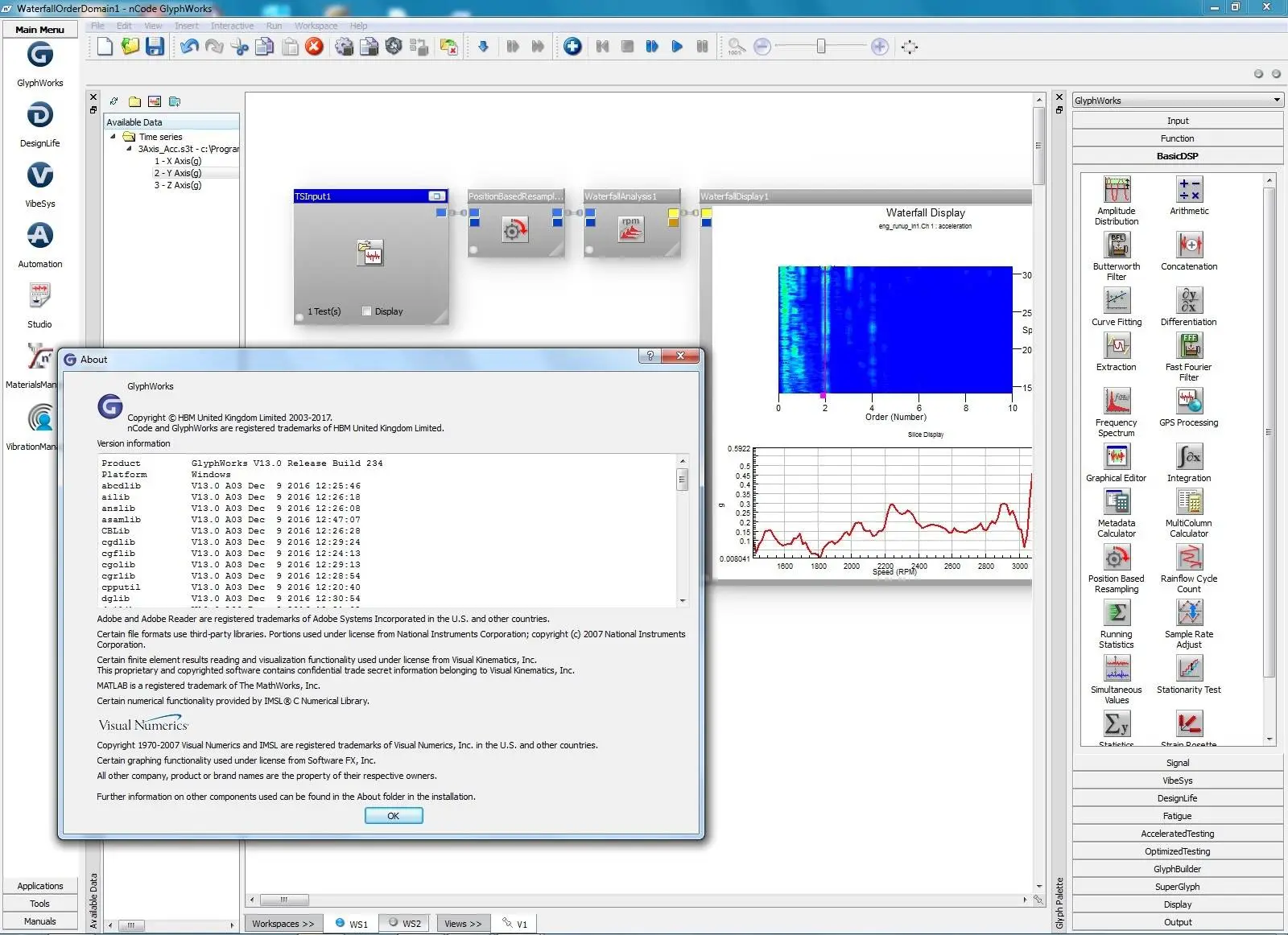Select the Graphical Editor glyph

point(1117,463)
